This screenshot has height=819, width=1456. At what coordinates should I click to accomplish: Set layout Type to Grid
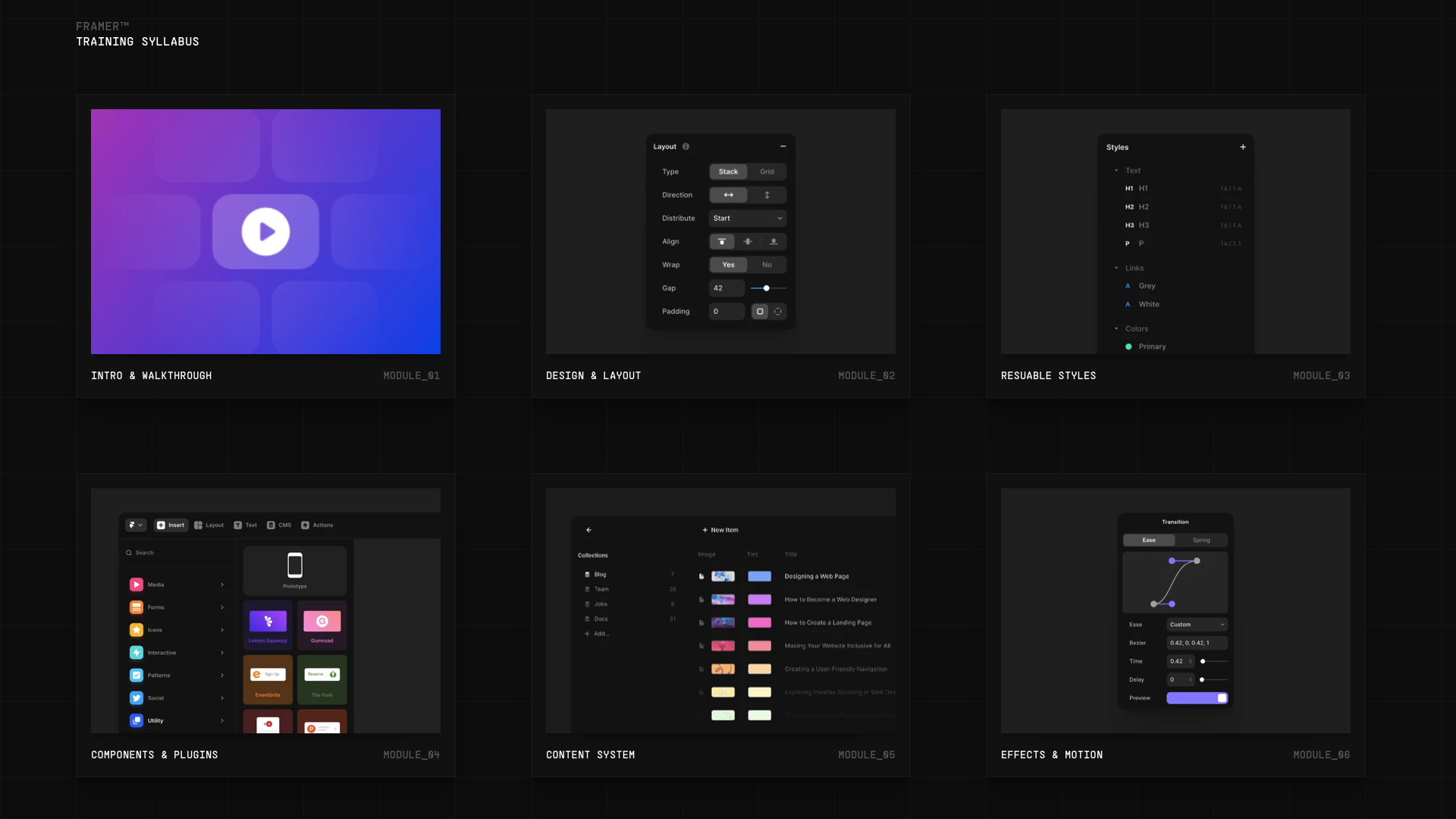[767, 171]
